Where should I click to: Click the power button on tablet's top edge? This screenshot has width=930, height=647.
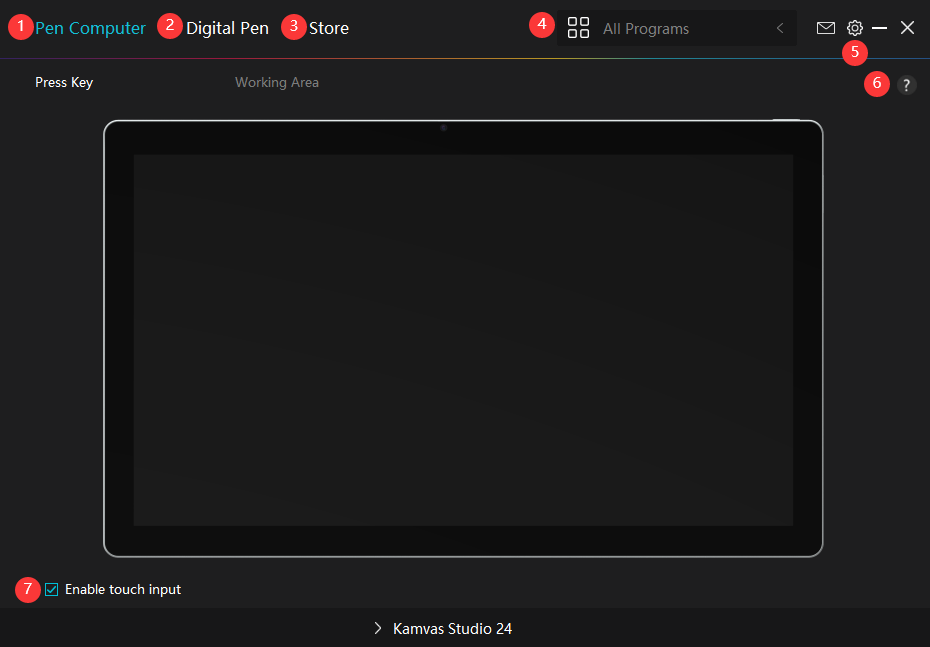[787, 120]
